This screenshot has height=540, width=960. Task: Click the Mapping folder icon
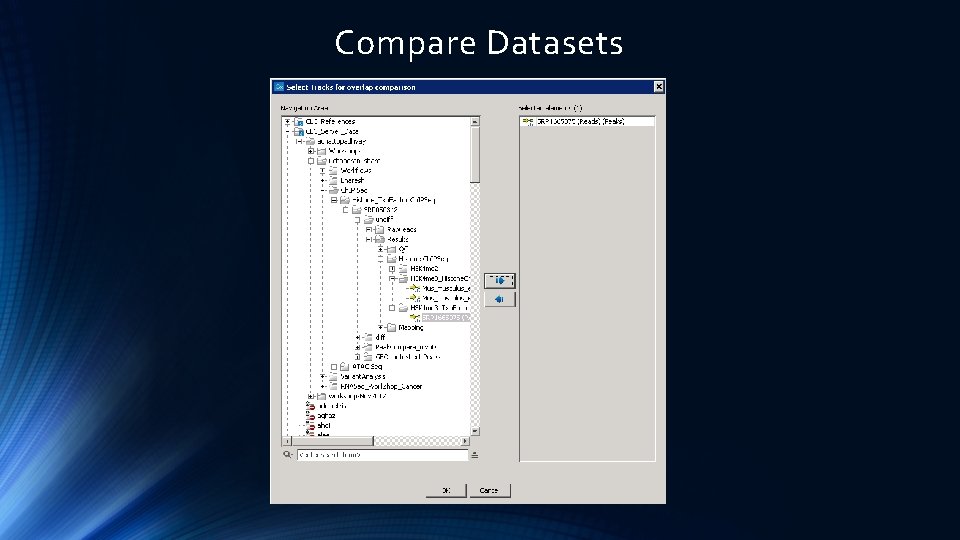[391, 328]
